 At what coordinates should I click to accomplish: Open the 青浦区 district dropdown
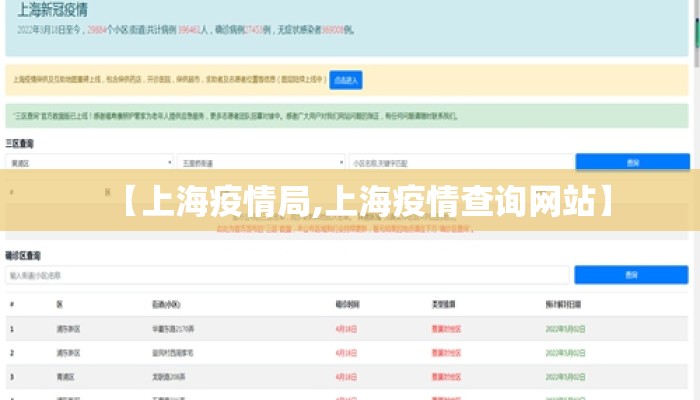click(x=90, y=161)
